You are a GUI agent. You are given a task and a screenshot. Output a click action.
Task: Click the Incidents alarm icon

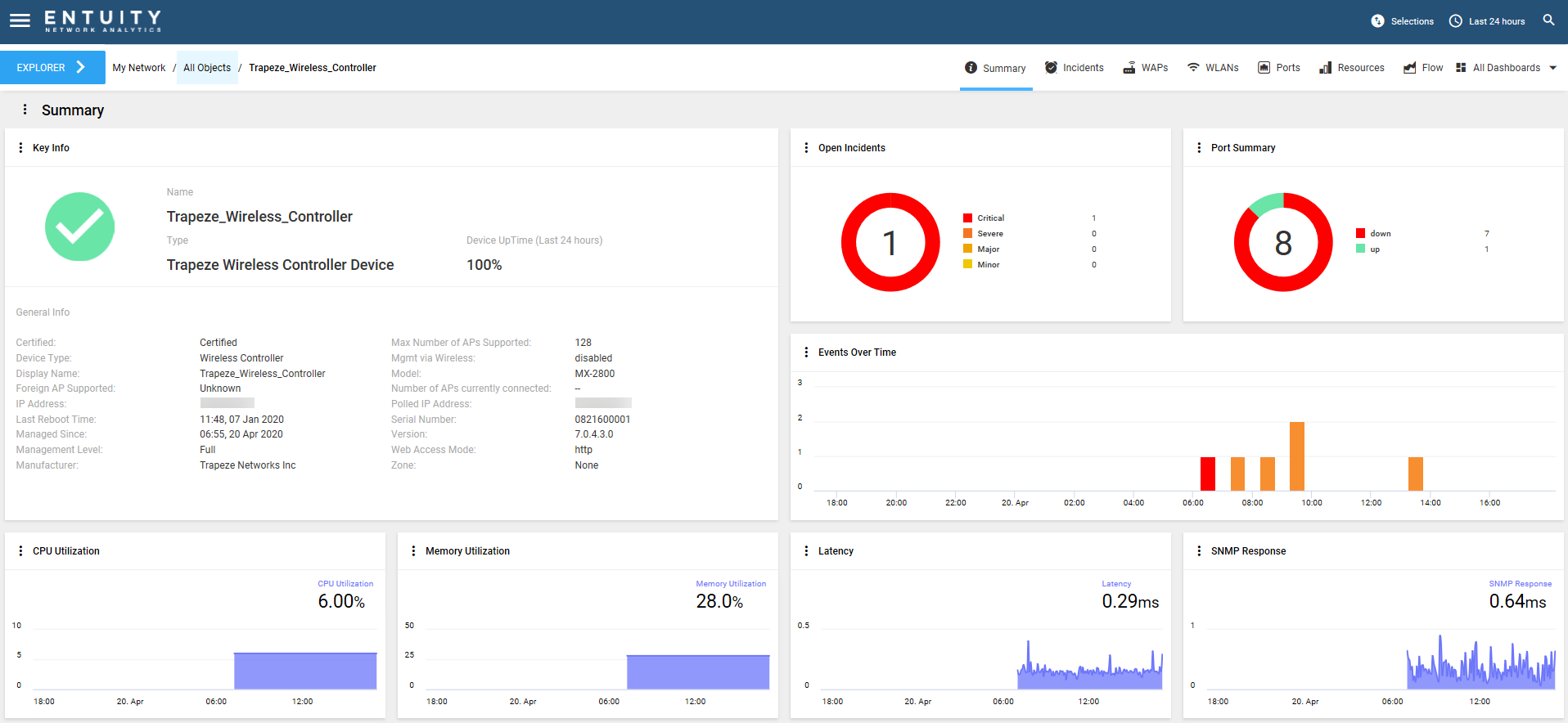tap(1051, 68)
